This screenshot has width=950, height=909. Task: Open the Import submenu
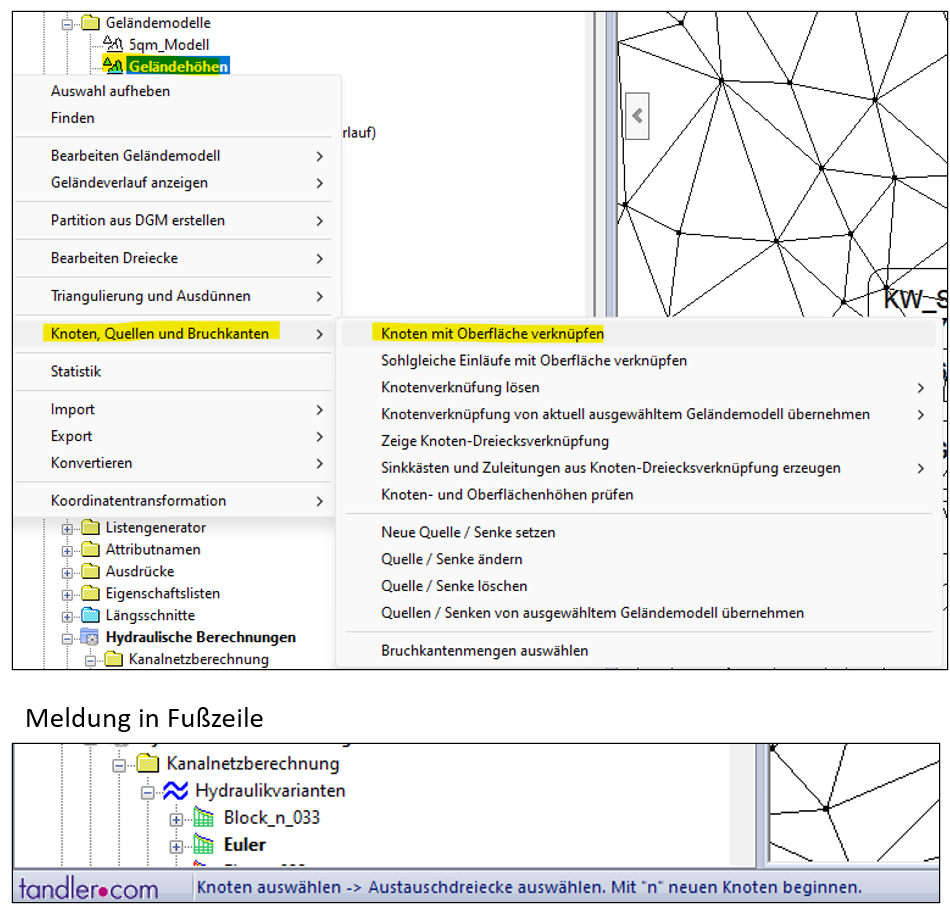coord(73,410)
